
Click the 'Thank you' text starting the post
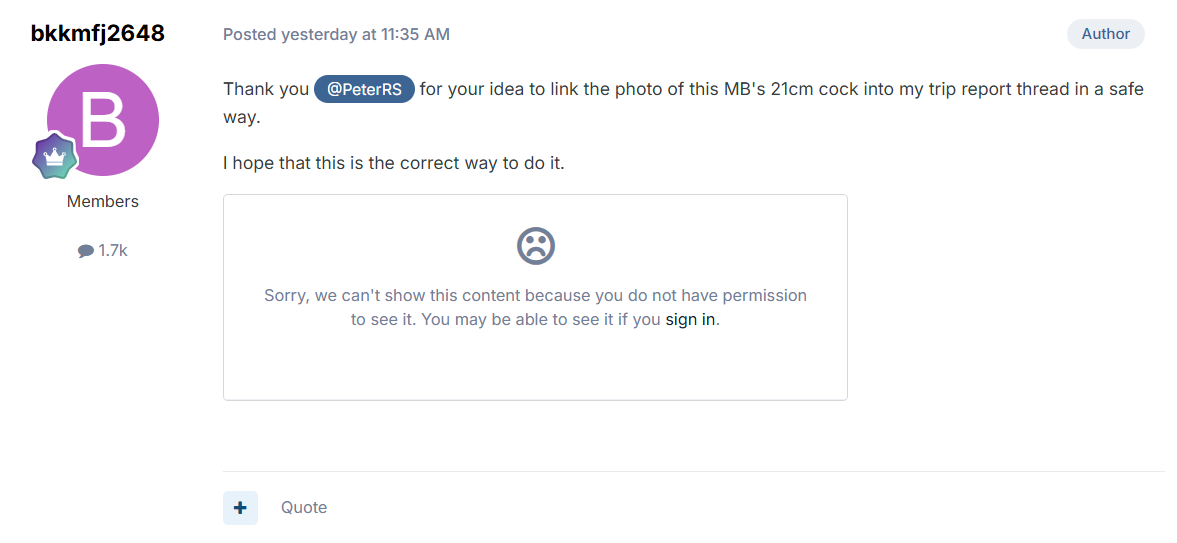point(266,89)
